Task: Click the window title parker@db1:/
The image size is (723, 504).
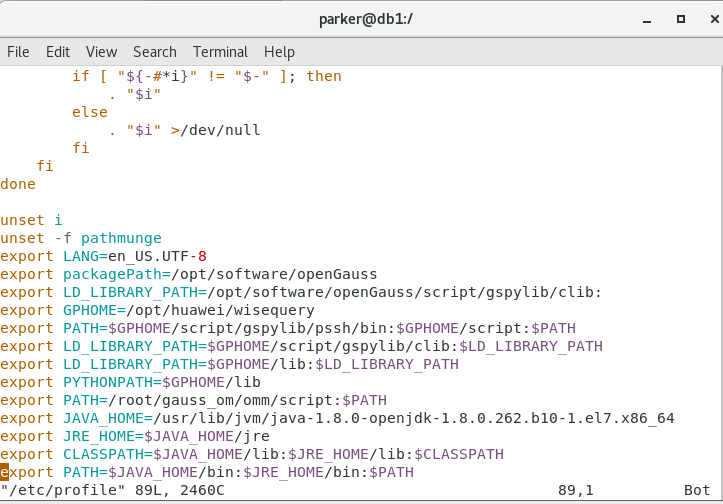Action: [366, 19]
